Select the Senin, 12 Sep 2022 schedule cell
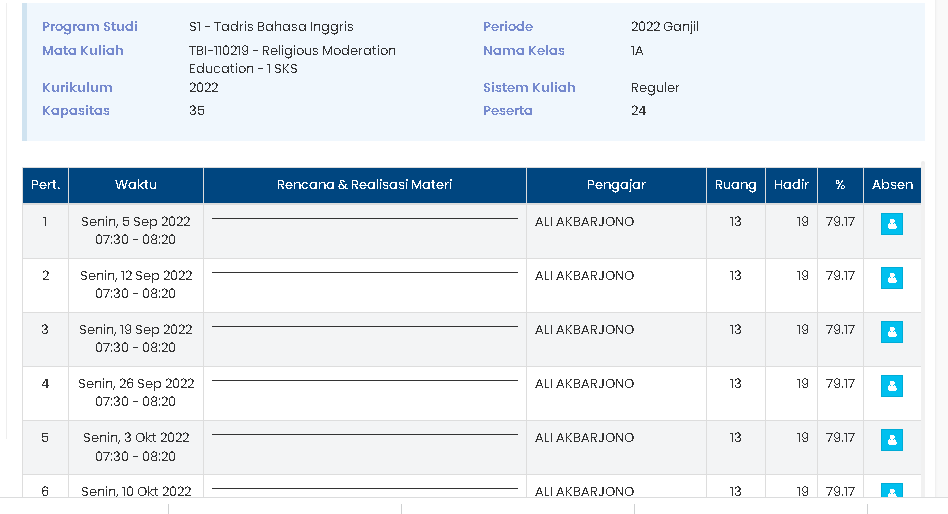This screenshot has height=514, width=948. (x=136, y=285)
